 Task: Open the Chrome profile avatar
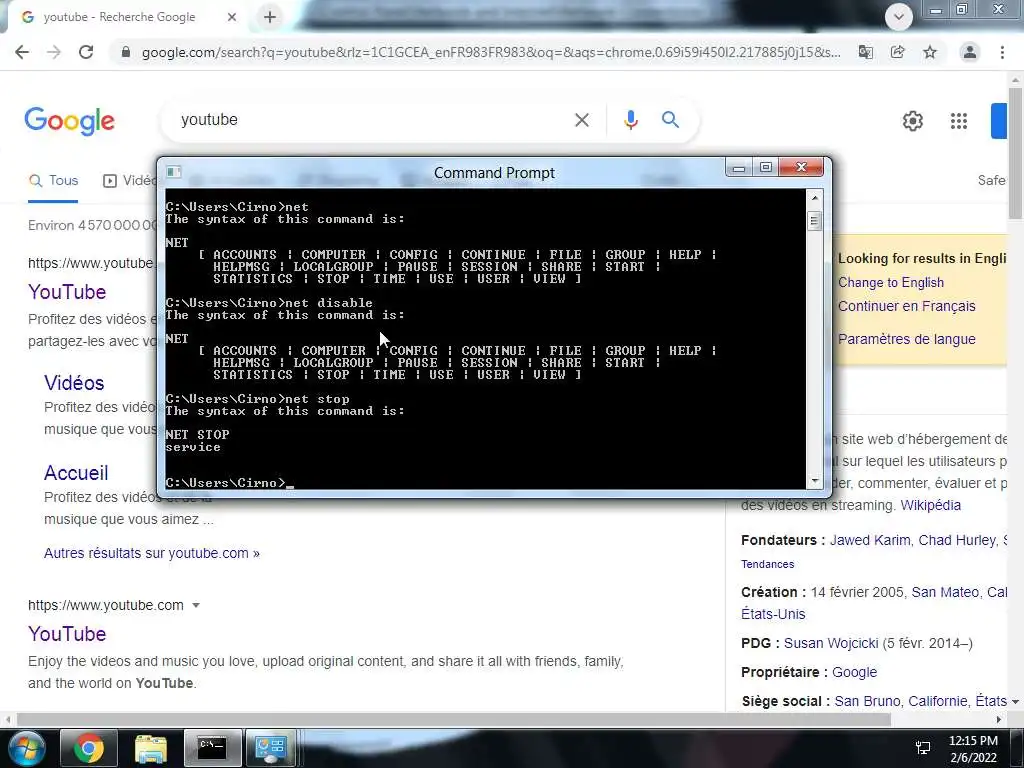[970, 52]
